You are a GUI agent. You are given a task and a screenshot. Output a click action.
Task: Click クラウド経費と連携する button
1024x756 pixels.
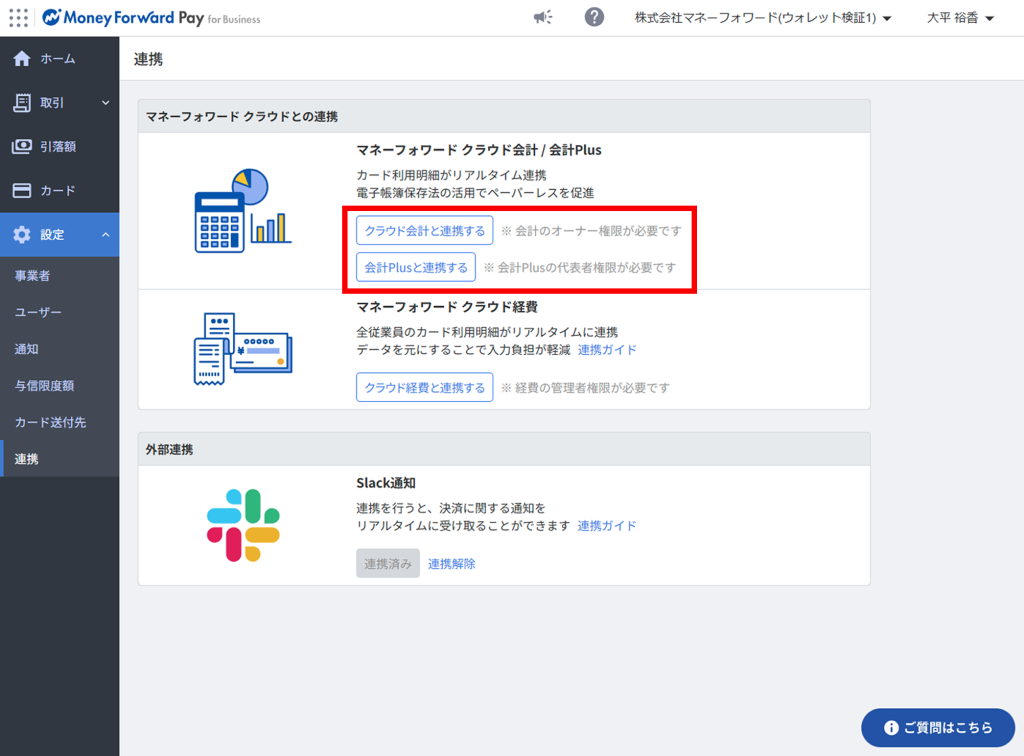click(x=424, y=387)
